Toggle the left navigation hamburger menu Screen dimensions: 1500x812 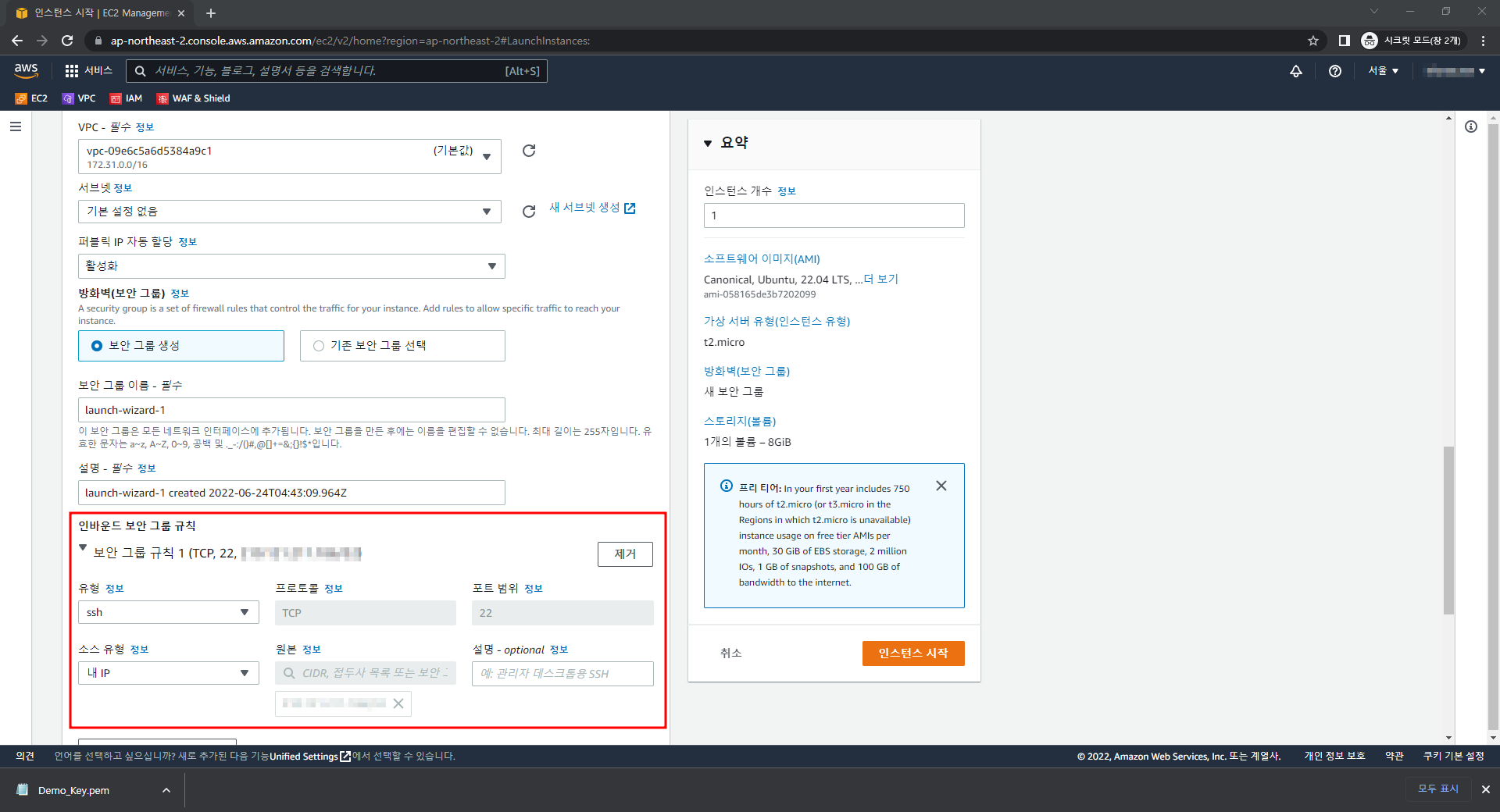(16, 126)
